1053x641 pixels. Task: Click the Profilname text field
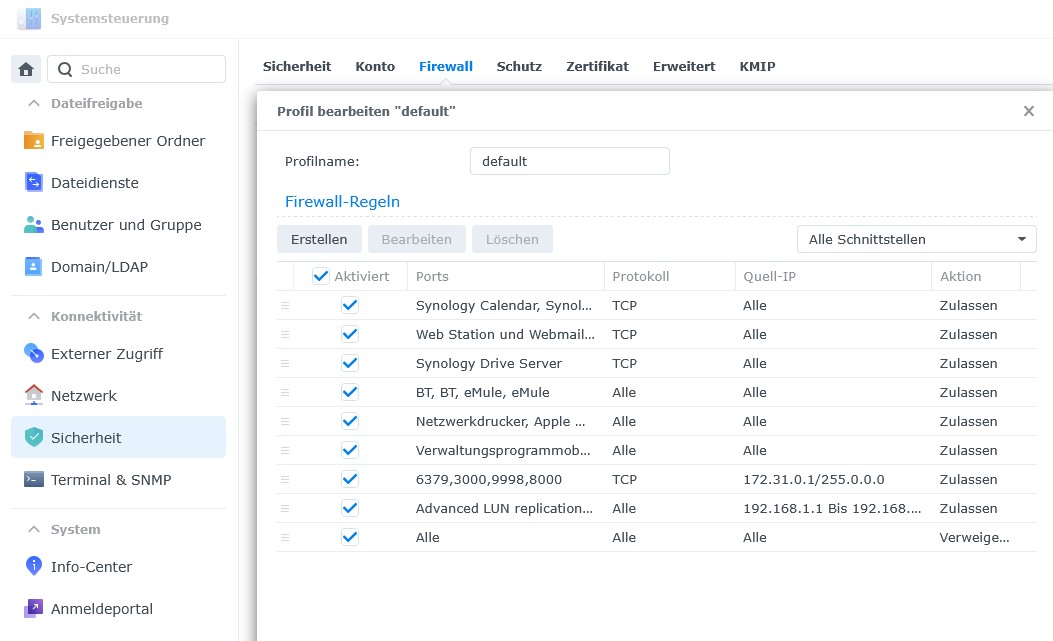tap(569, 161)
